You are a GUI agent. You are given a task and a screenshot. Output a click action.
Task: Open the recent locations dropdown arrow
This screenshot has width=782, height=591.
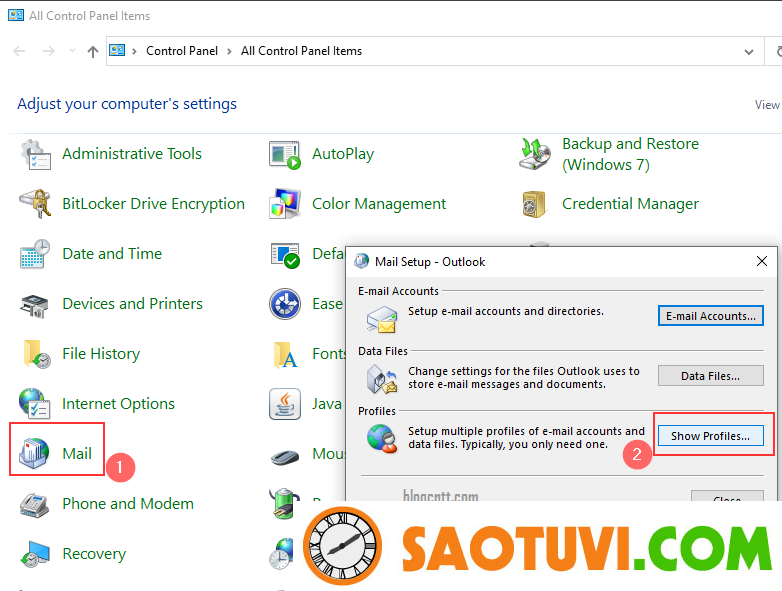(x=73, y=51)
